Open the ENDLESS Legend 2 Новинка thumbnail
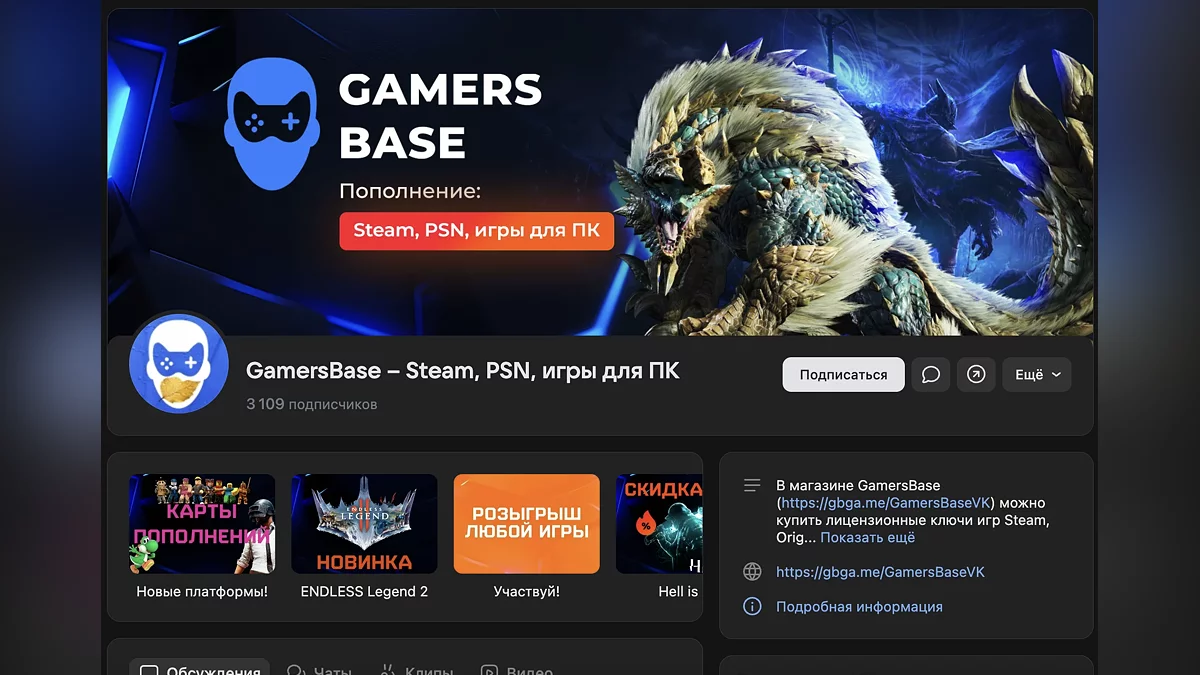 [364, 524]
